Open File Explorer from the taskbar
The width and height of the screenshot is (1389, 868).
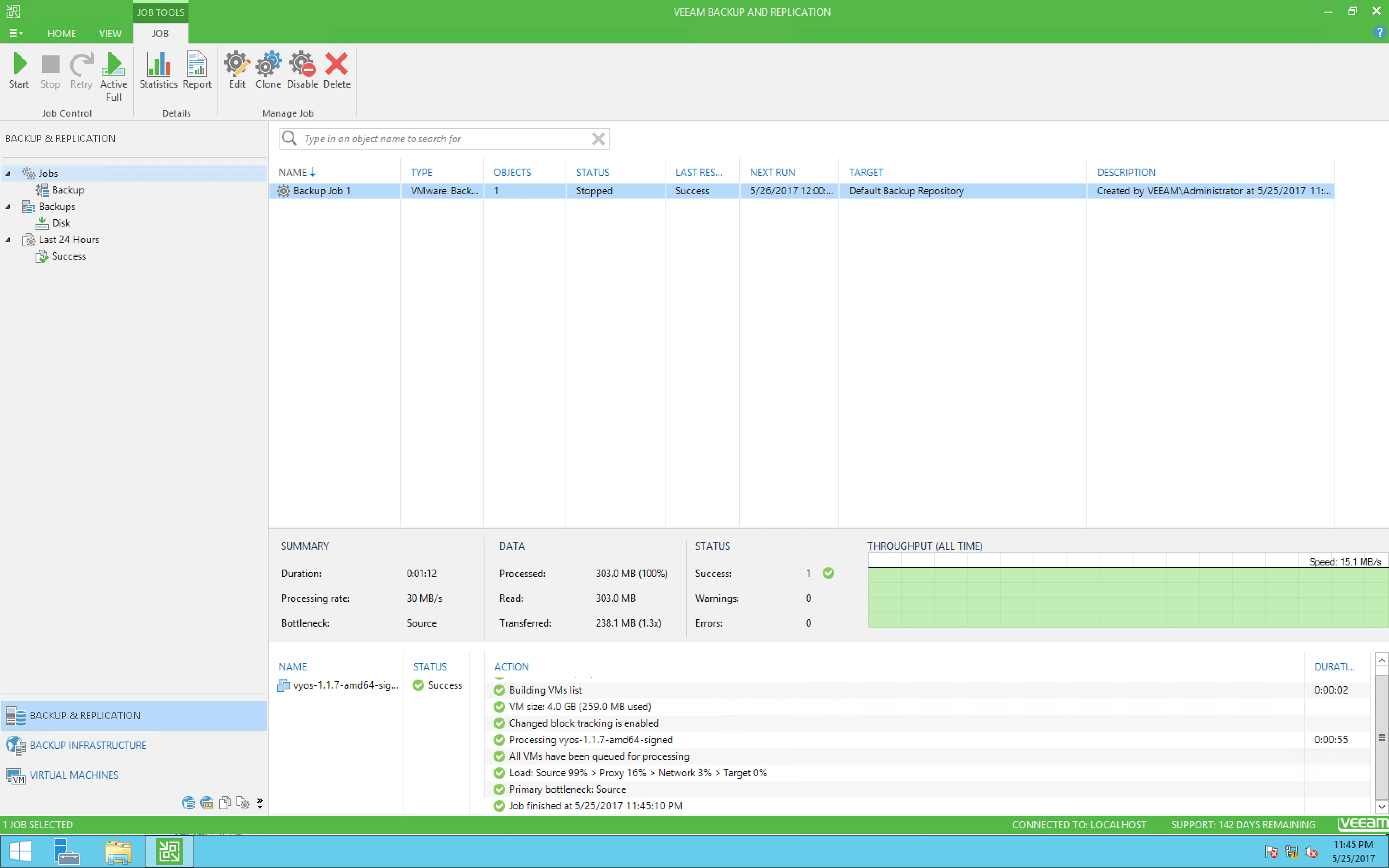point(118,851)
